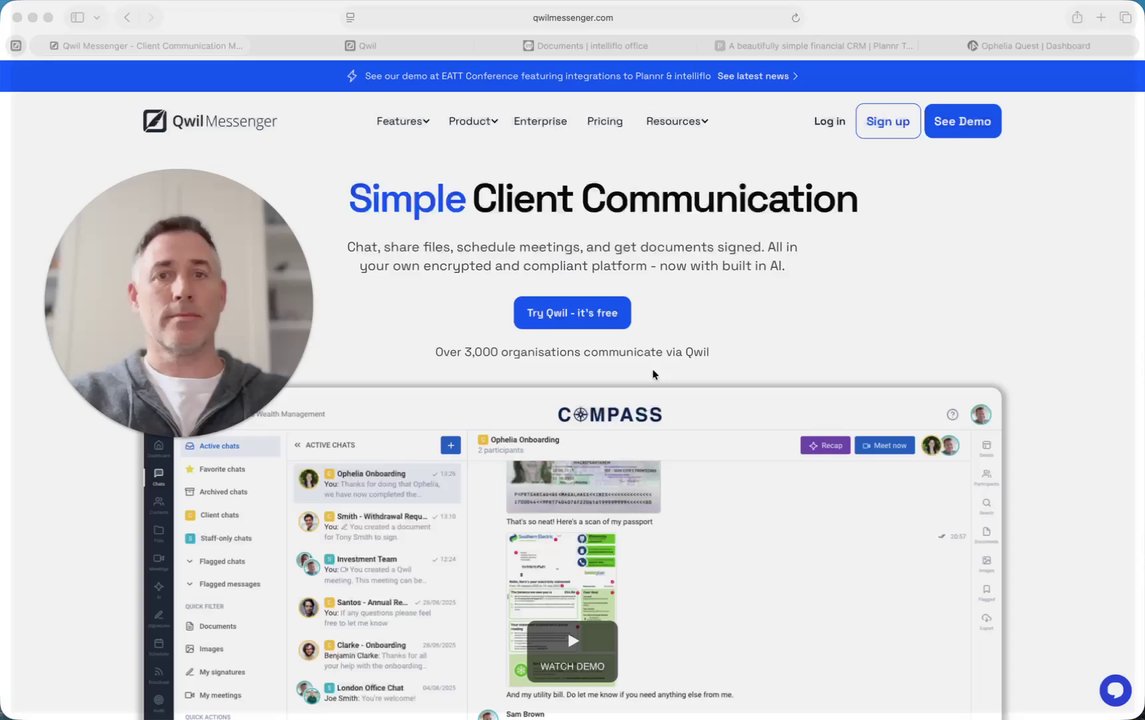Viewport: 1145px width, 720px height.
Task: Click the Sign up button
Action: [888, 121]
